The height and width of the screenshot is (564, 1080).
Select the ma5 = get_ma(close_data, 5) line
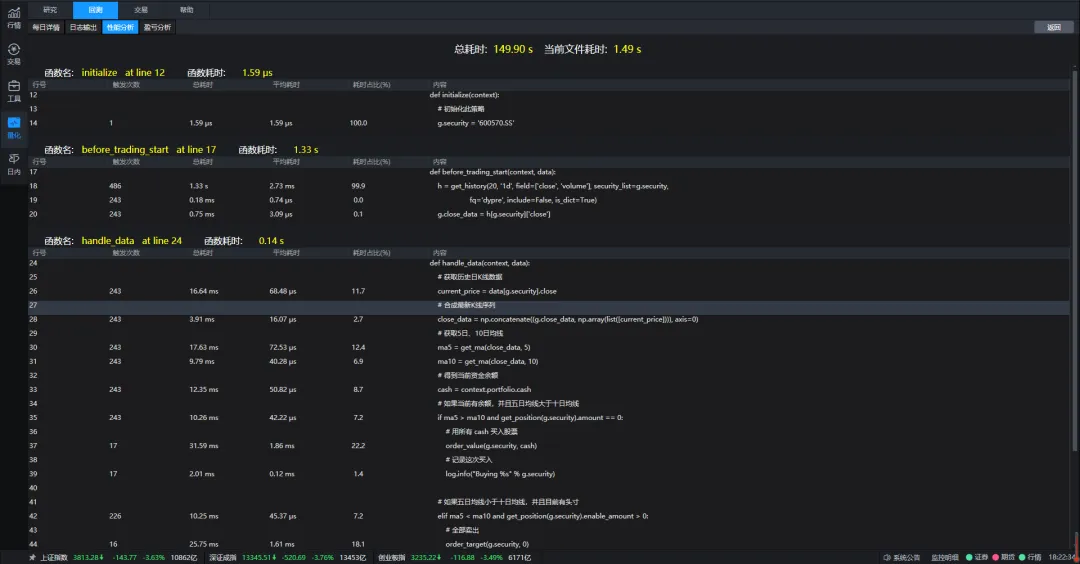pyautogui.click(x=484, y=348)
